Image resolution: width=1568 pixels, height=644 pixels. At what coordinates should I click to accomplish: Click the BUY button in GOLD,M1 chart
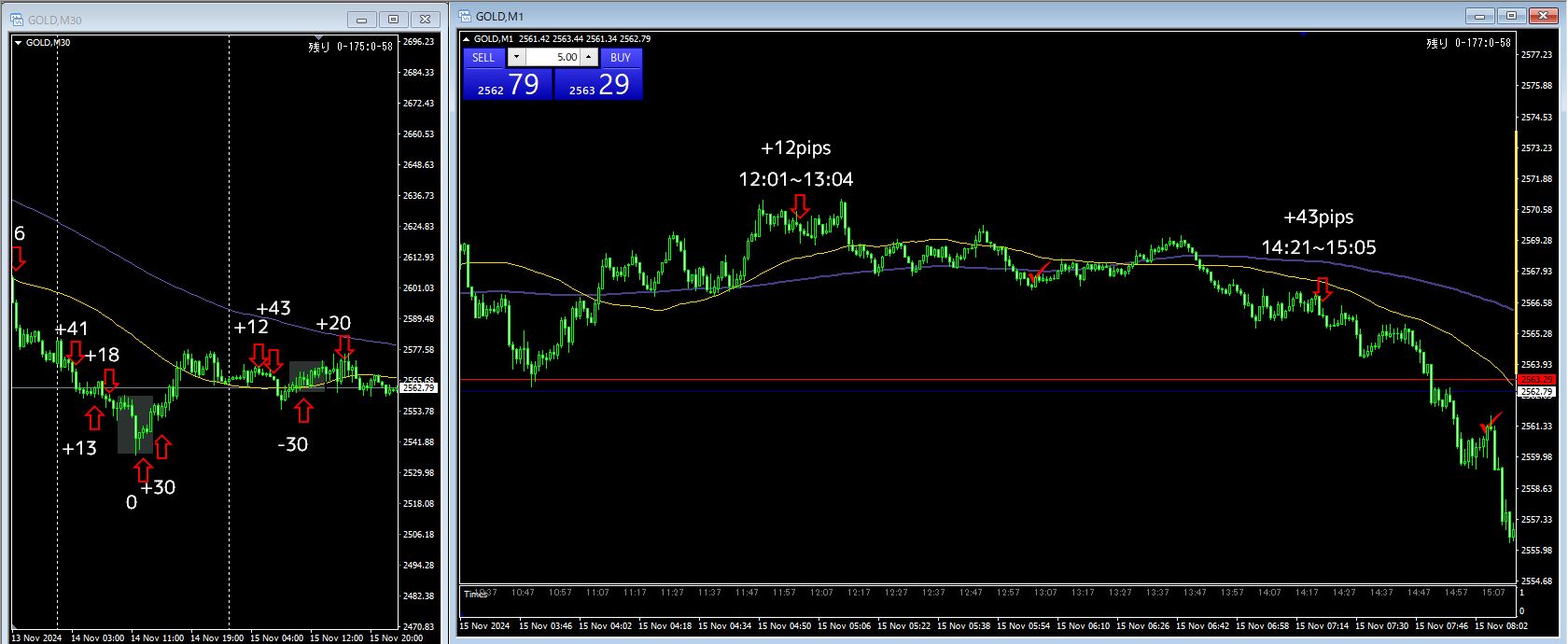click(x=621, y=57)
